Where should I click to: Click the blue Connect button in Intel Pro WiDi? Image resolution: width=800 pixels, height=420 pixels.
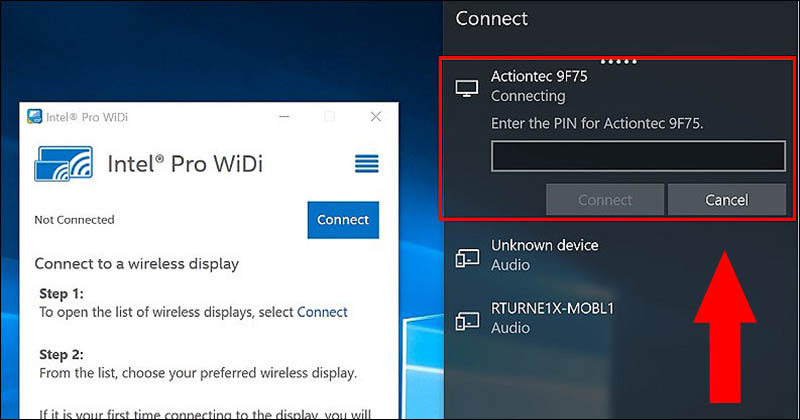pyautogui.click(x=343, y=220)
